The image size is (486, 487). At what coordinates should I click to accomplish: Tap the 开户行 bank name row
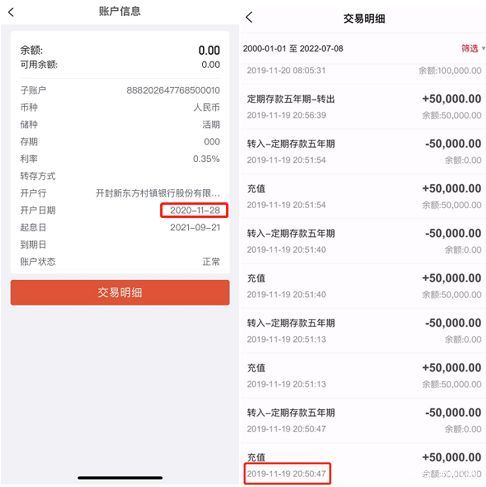120,193
